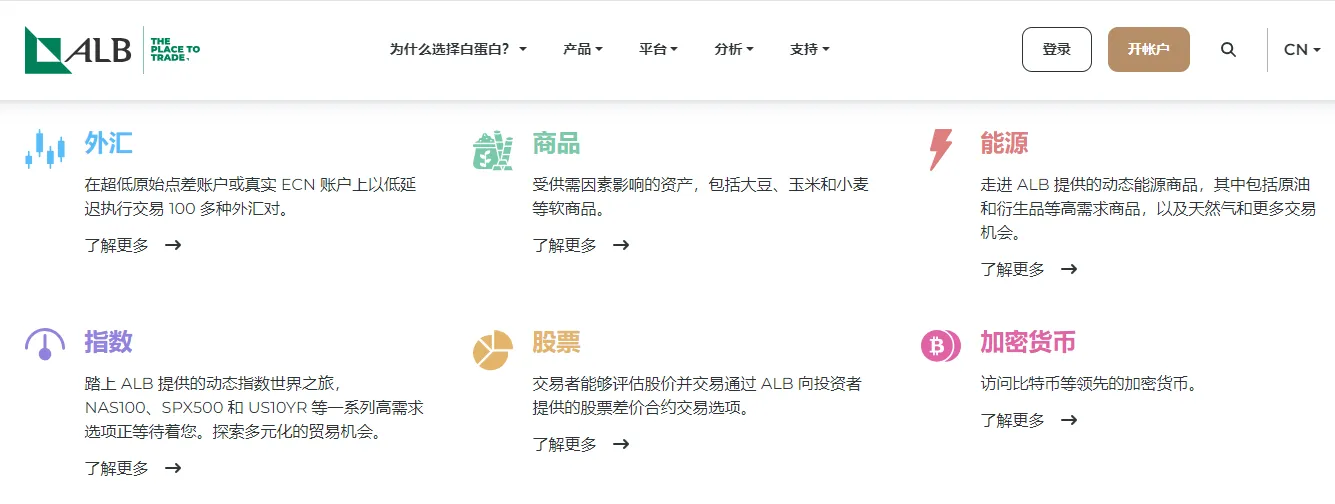This screenshot has height=504, width=1335.
Task: Click the energy lightning bolt icon
Action: point(941,150)
